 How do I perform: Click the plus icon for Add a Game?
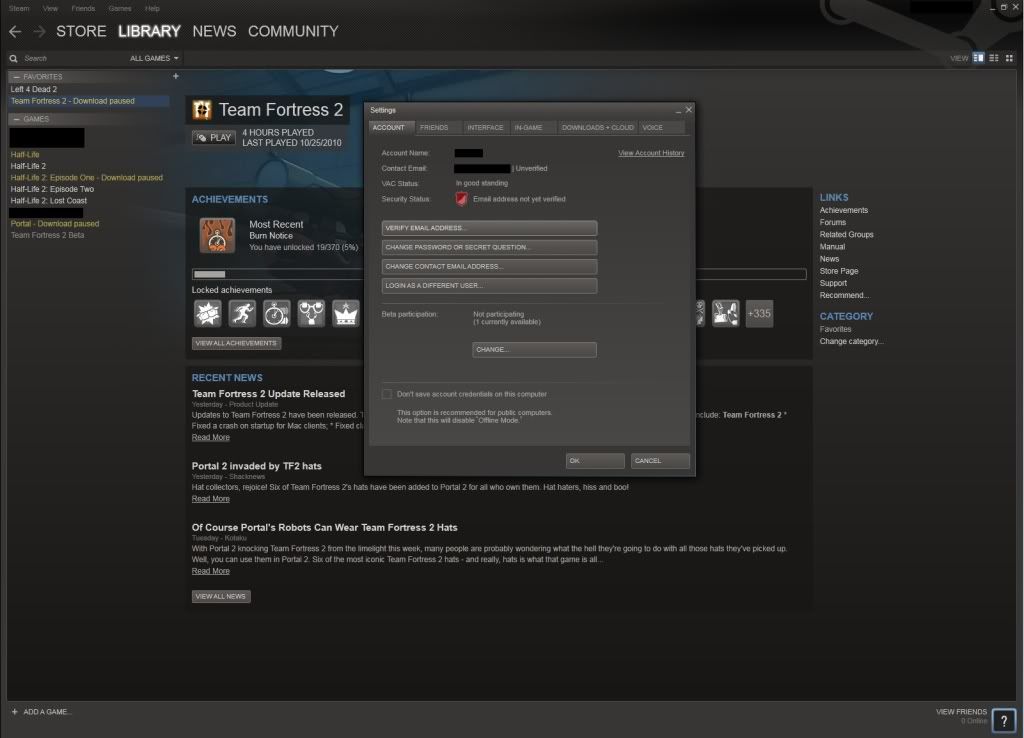(14, 712)
